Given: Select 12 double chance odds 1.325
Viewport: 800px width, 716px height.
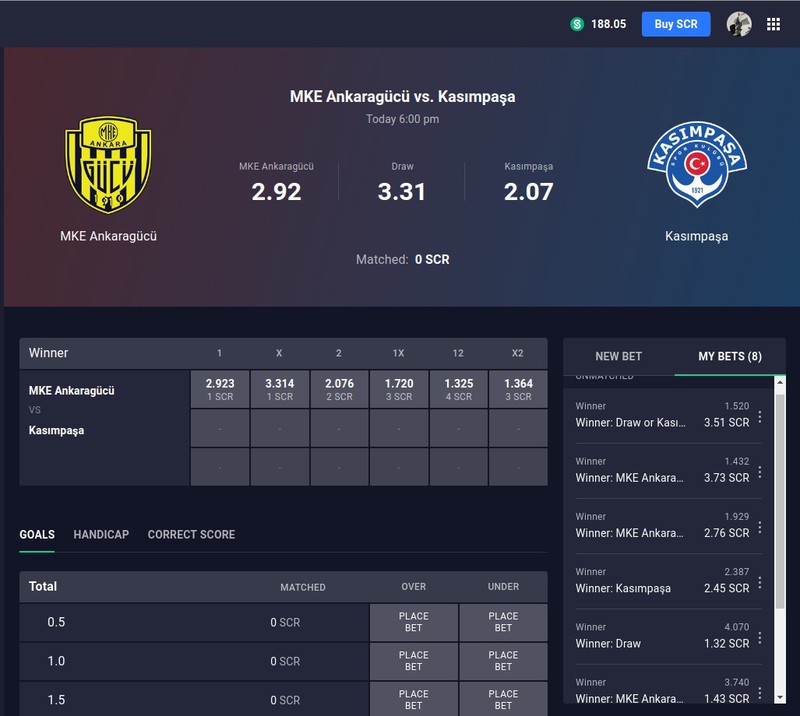Looking at the screenshot, I should pos(459,389).
